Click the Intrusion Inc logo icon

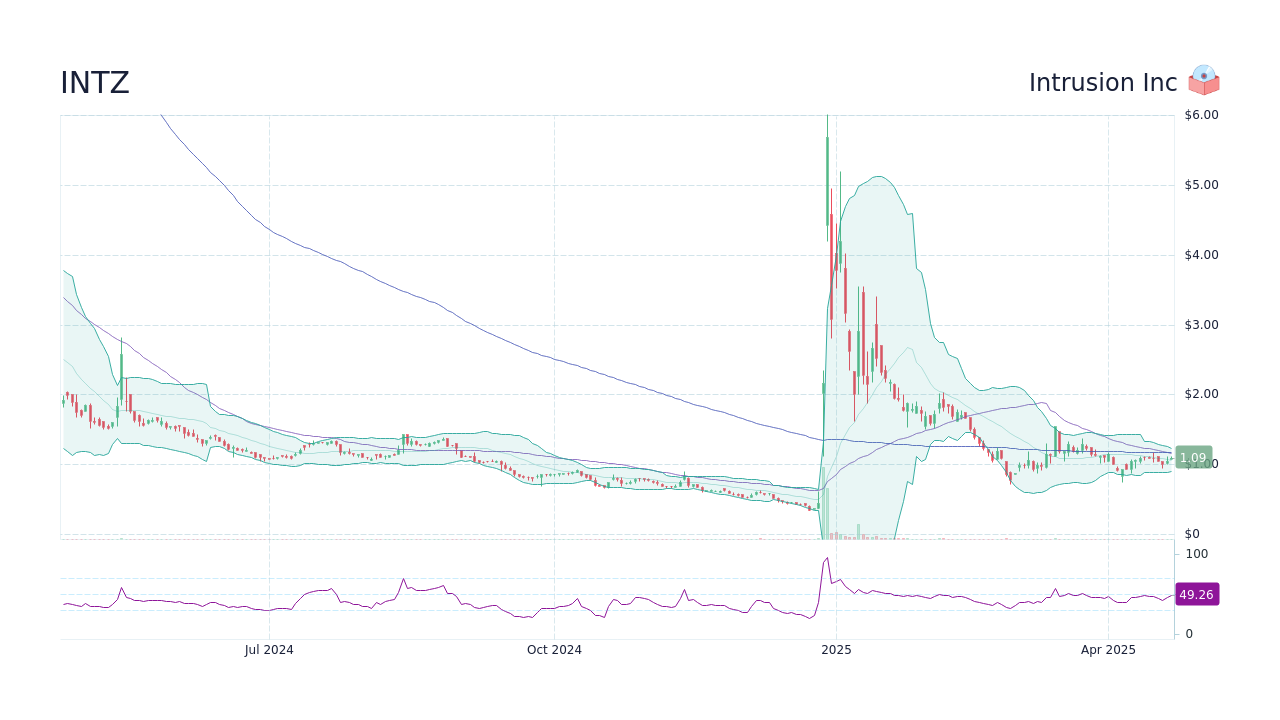pos(1204,81)
